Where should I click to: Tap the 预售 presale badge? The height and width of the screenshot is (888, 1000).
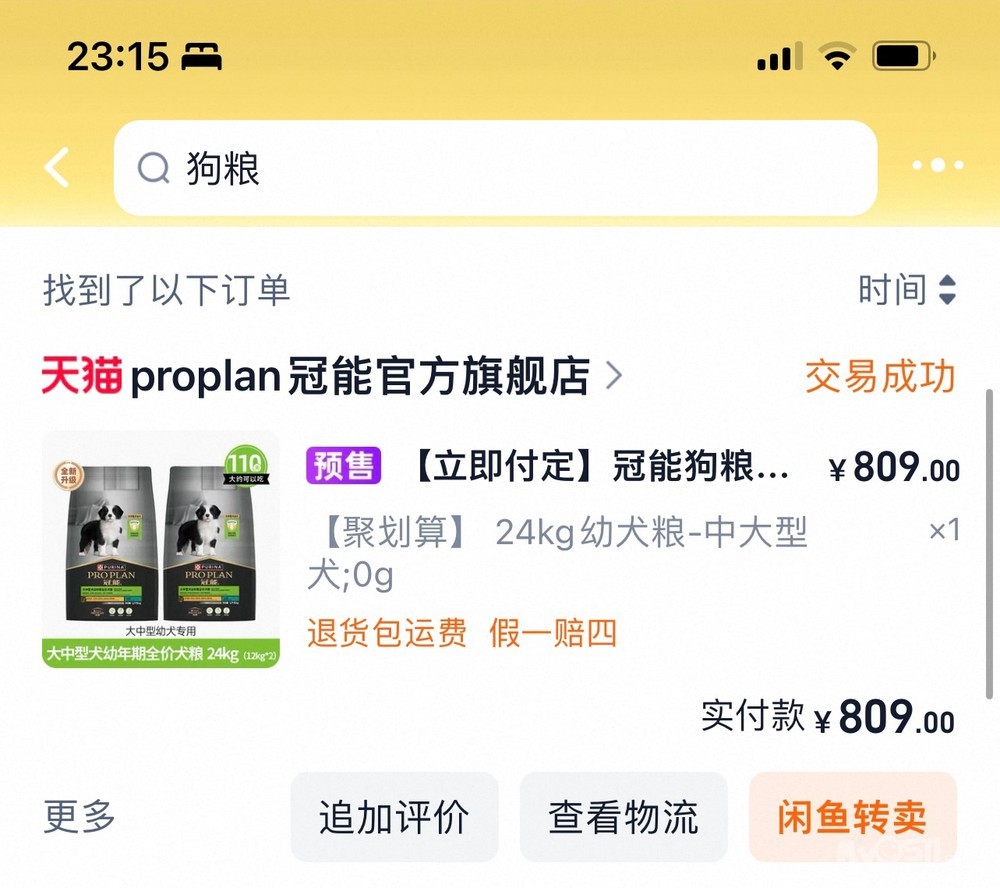click(344, 466)
